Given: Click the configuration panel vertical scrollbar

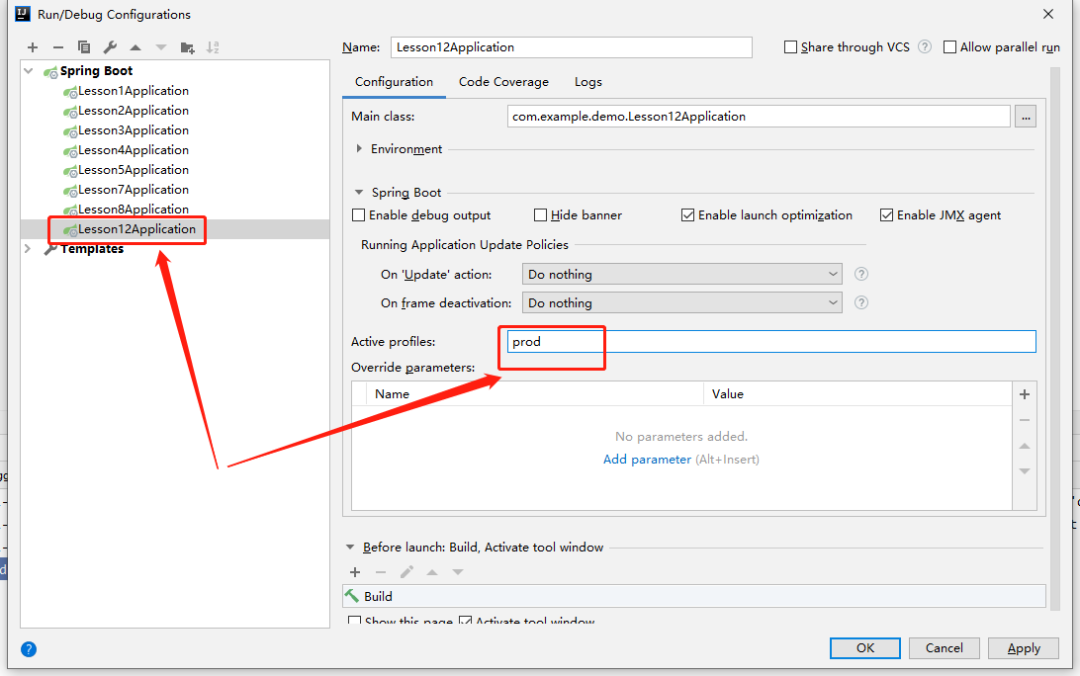Looking at the screenshot, I should 1055,338.
